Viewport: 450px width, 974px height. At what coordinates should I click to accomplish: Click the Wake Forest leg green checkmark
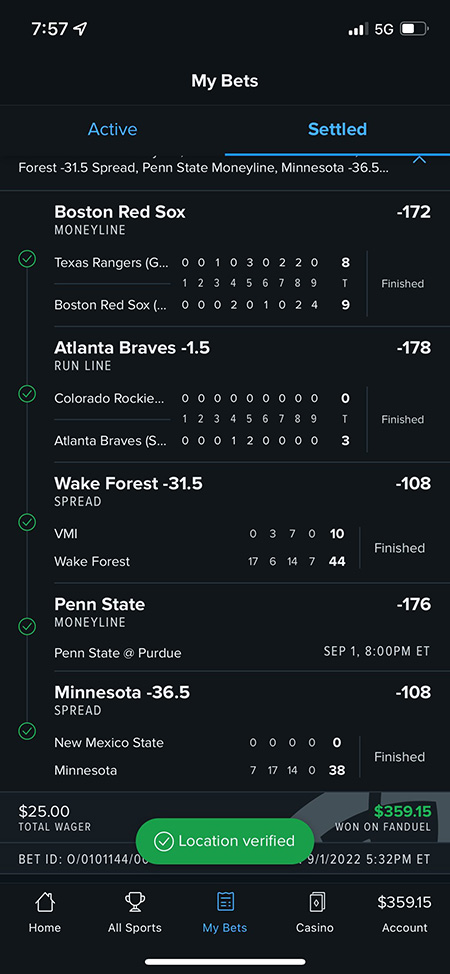(x=27, y=522)
